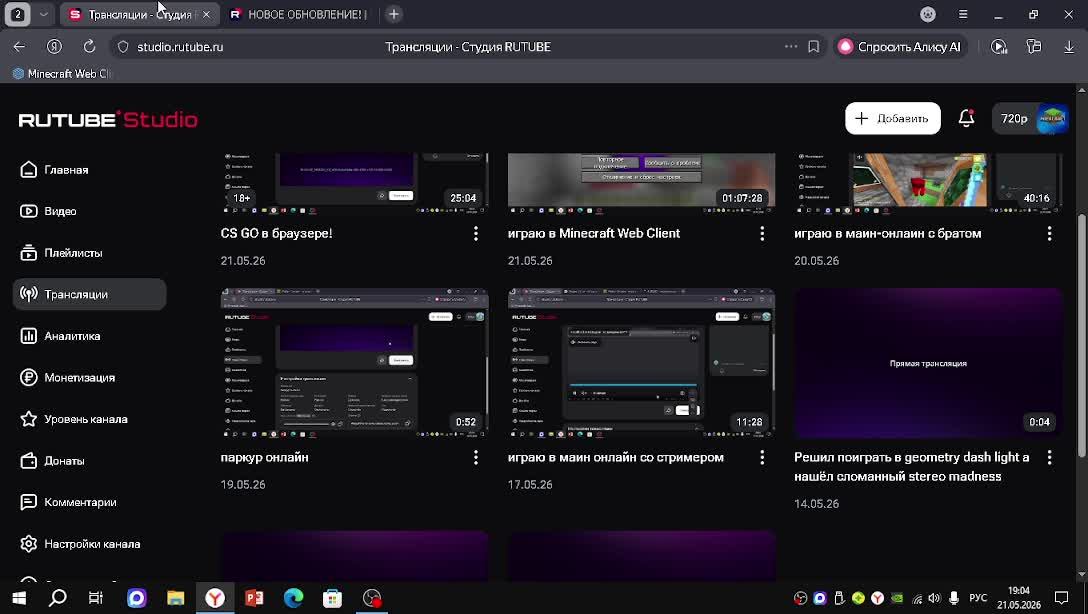Open options menu for паркур онлайн
1088x614 pixels.
click(x=476, y=457)
